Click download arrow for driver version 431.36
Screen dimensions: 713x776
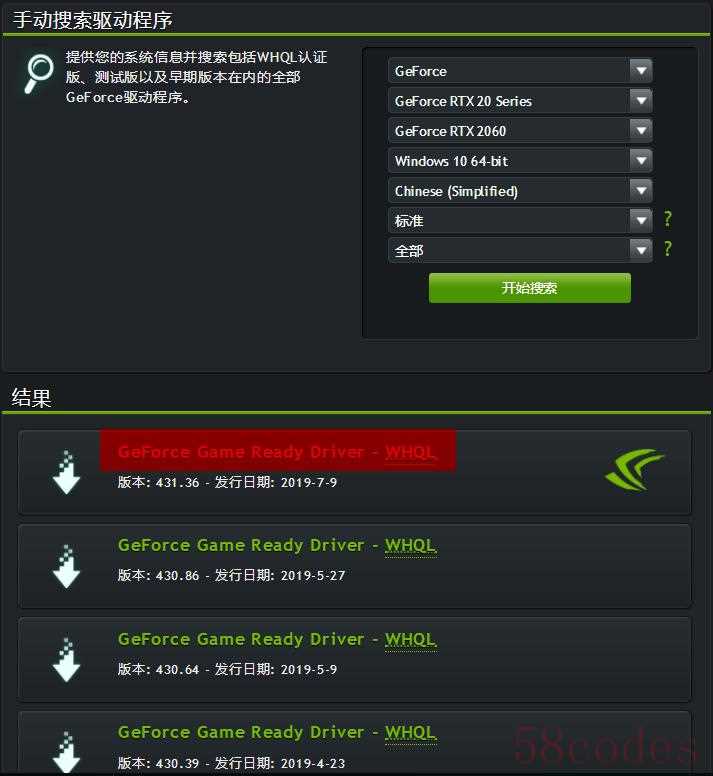(66, 472)
